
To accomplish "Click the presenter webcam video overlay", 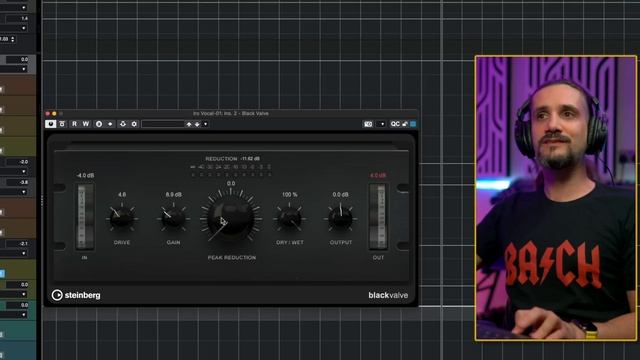I will pyautogui.click(x=556, y=198).
